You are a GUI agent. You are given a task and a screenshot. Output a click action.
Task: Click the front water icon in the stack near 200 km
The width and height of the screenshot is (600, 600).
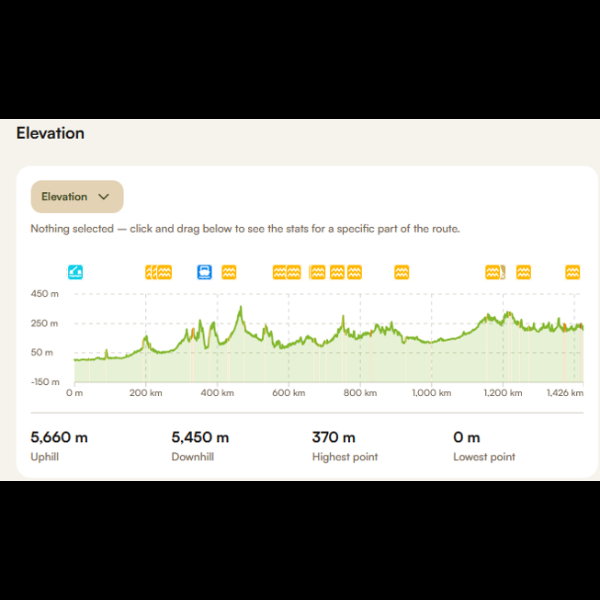[165, 272]
